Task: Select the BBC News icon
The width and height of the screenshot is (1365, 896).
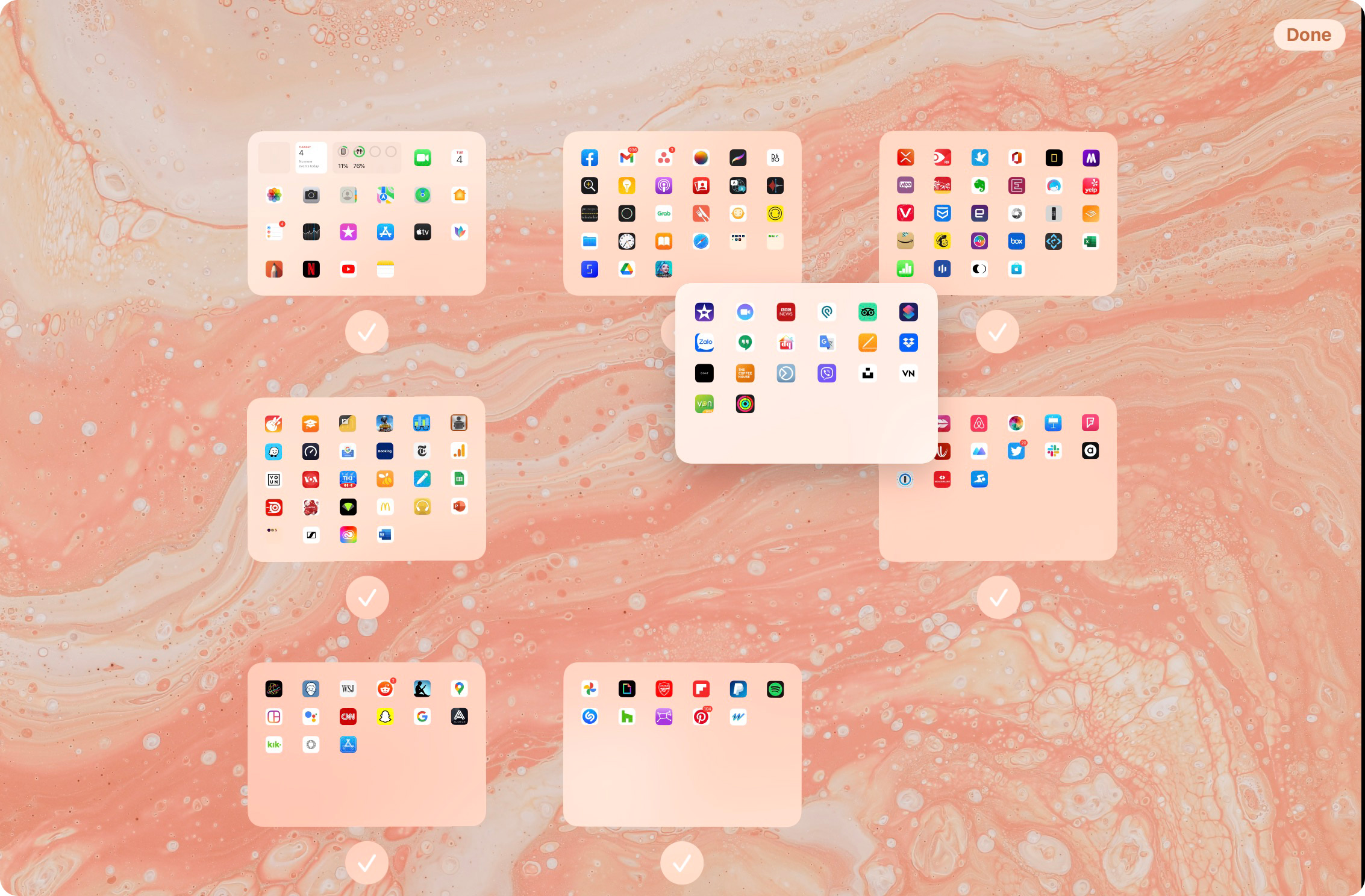Action: point(786,312)
